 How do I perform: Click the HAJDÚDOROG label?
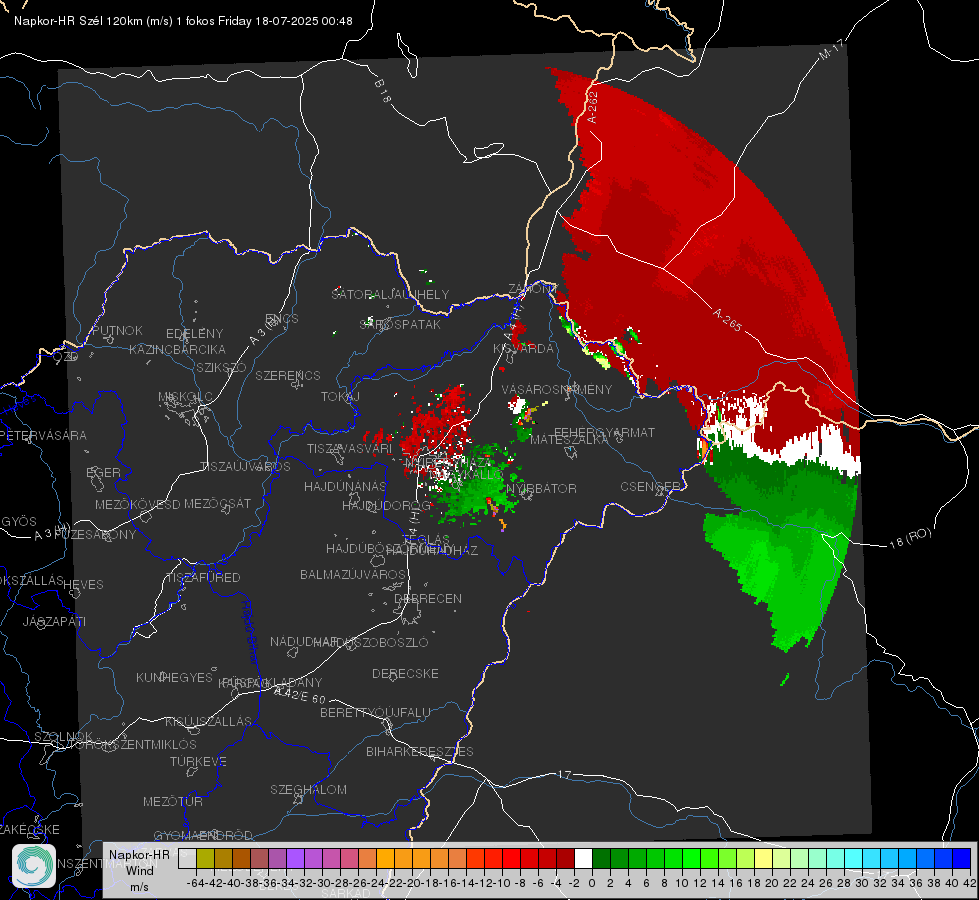click(x=386, y=505)
